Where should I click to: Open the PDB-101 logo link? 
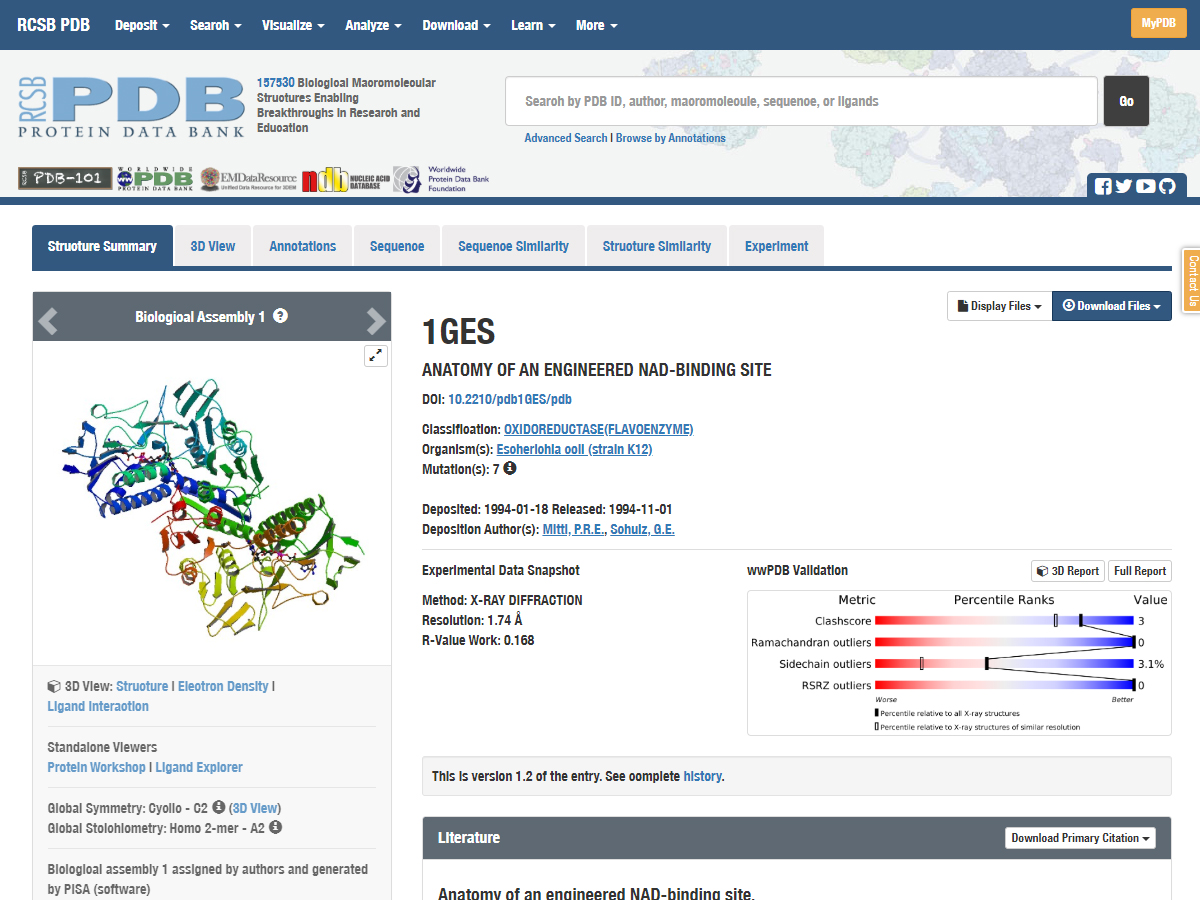tap(64, 178)
